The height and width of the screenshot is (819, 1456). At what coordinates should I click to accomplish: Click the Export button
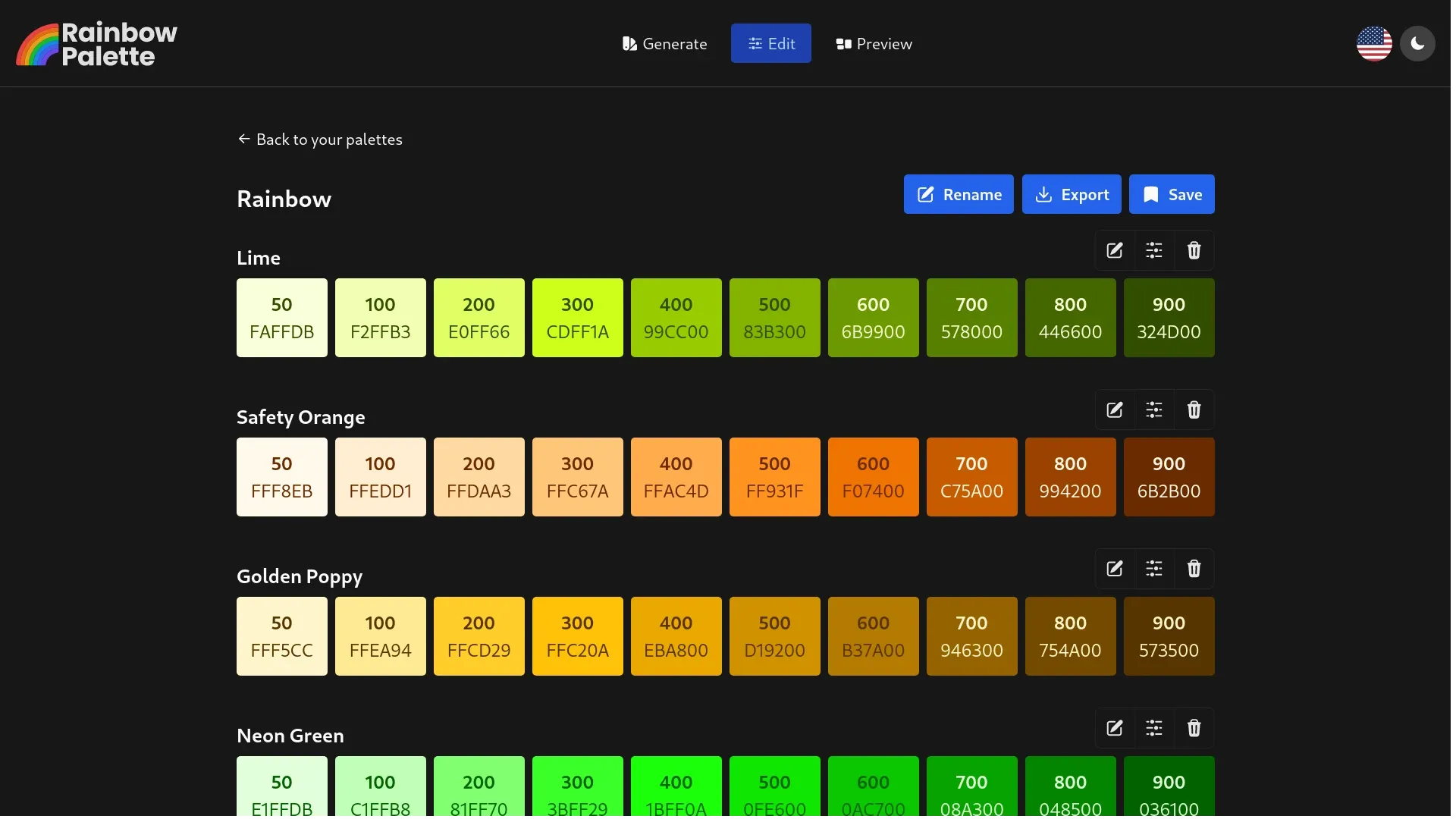[x=1071, y=195]
